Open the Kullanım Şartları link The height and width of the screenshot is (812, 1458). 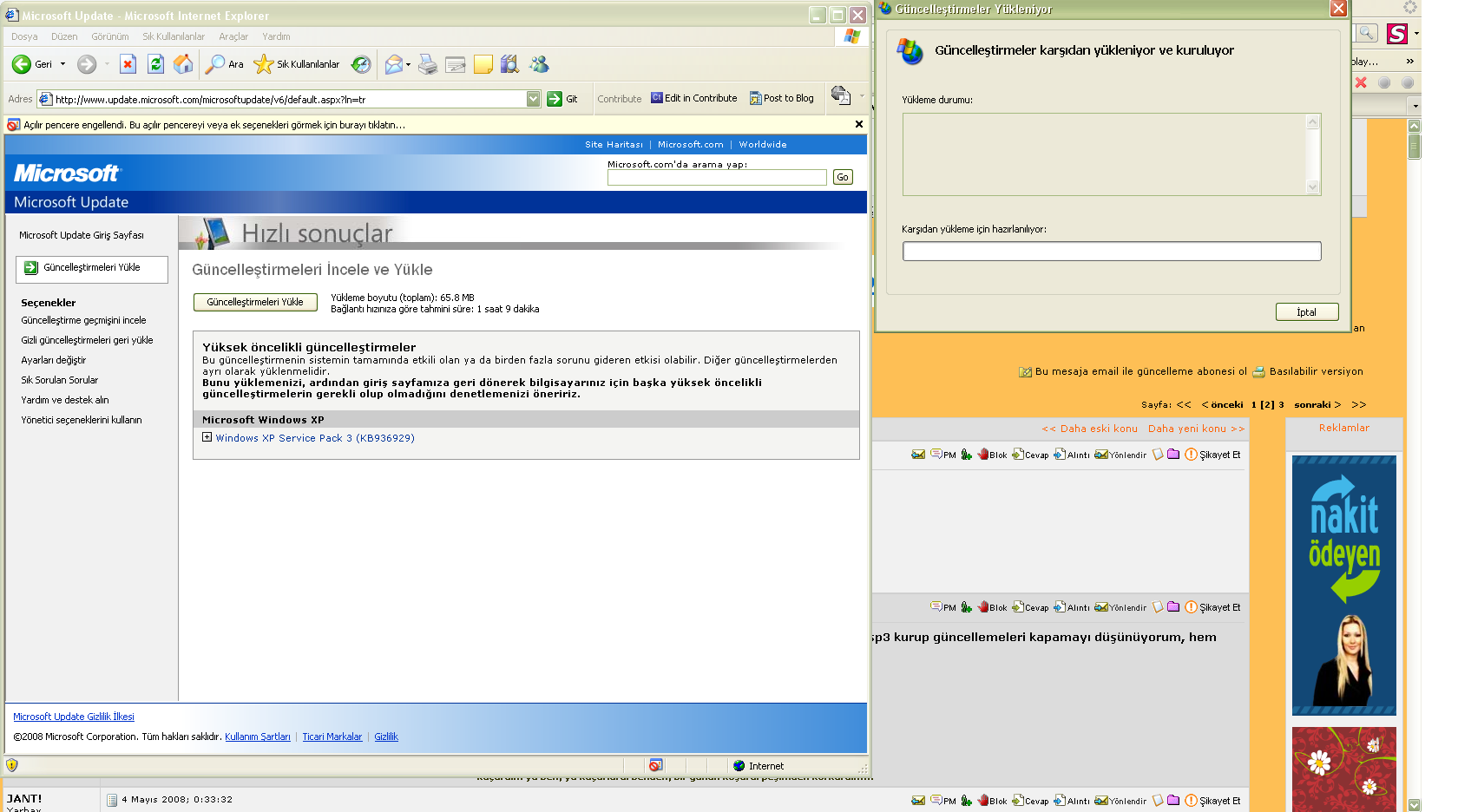click(258, 737)
